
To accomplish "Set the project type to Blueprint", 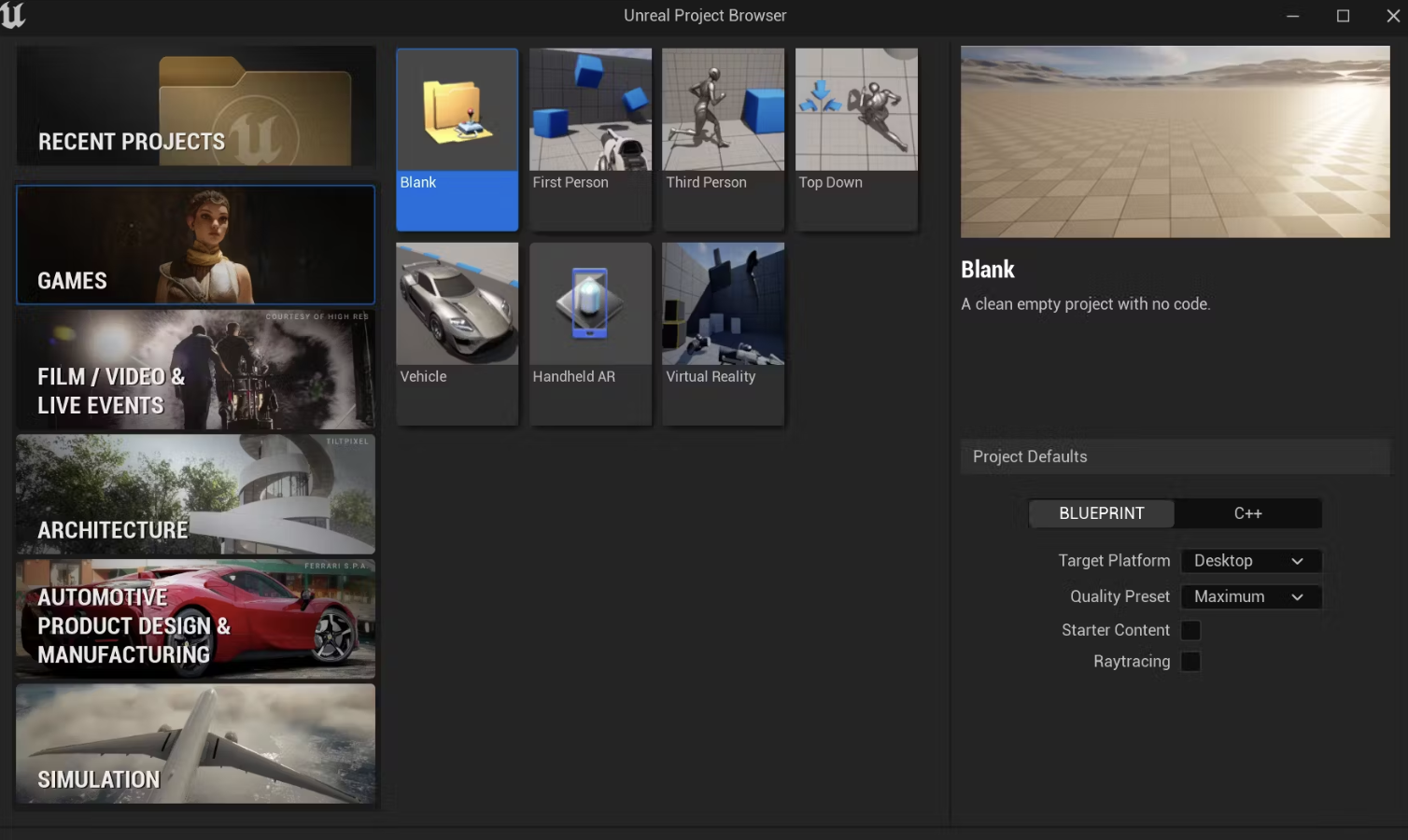I will coord(1102,513).
